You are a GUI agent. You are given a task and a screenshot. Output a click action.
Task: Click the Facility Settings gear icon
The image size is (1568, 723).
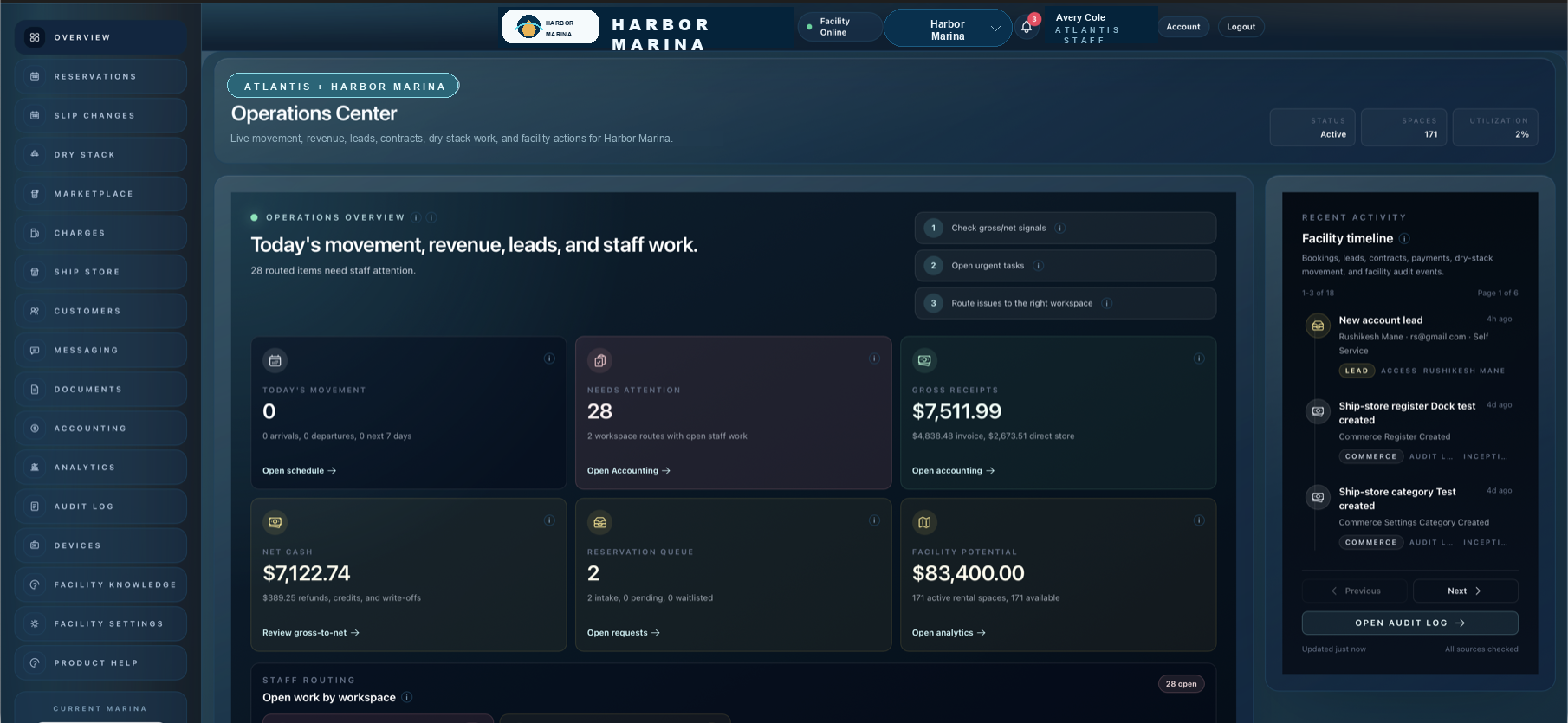(x=35, y=623)
